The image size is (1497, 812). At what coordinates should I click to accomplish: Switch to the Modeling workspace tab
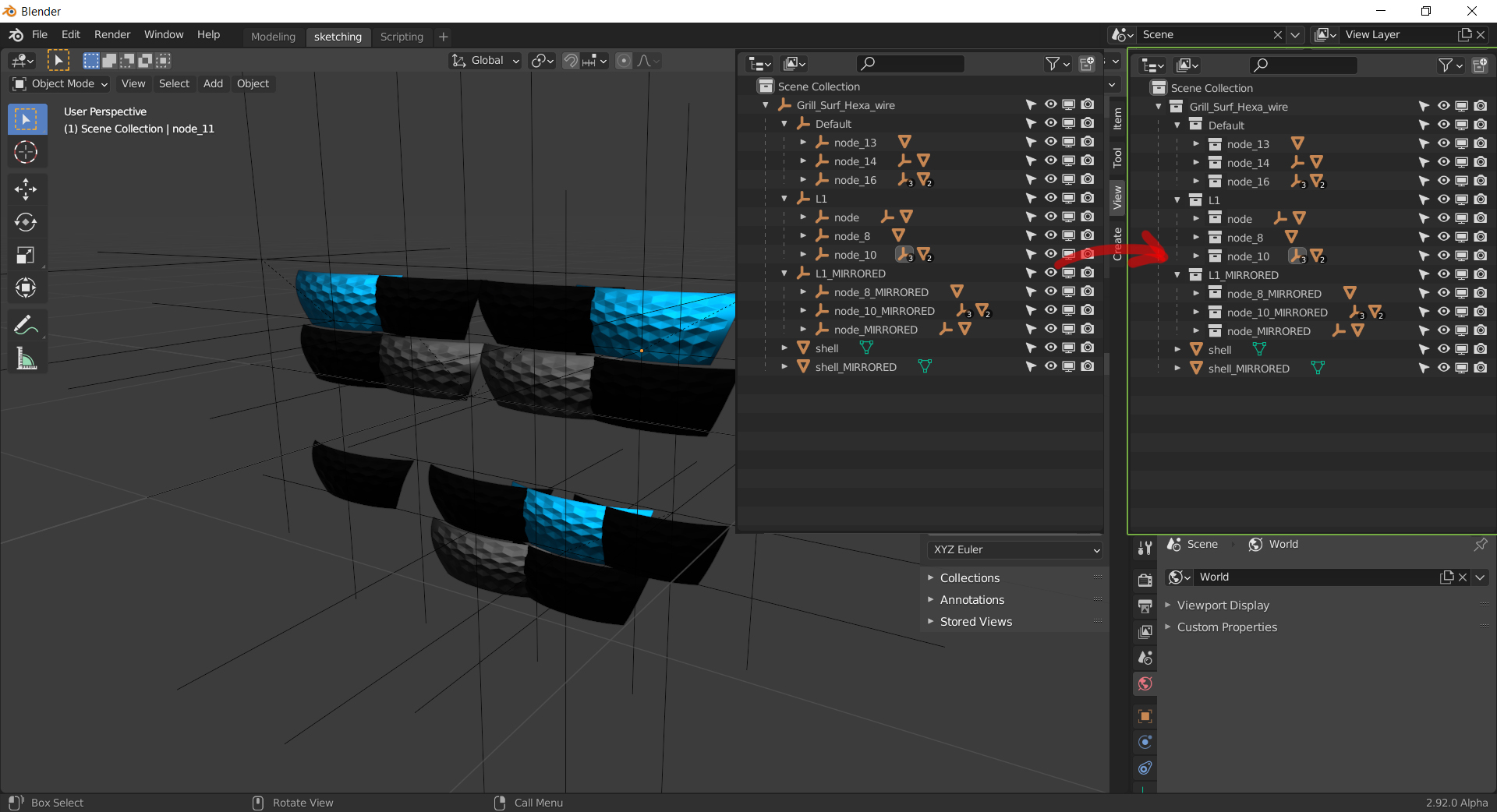[x=273, y=37]
